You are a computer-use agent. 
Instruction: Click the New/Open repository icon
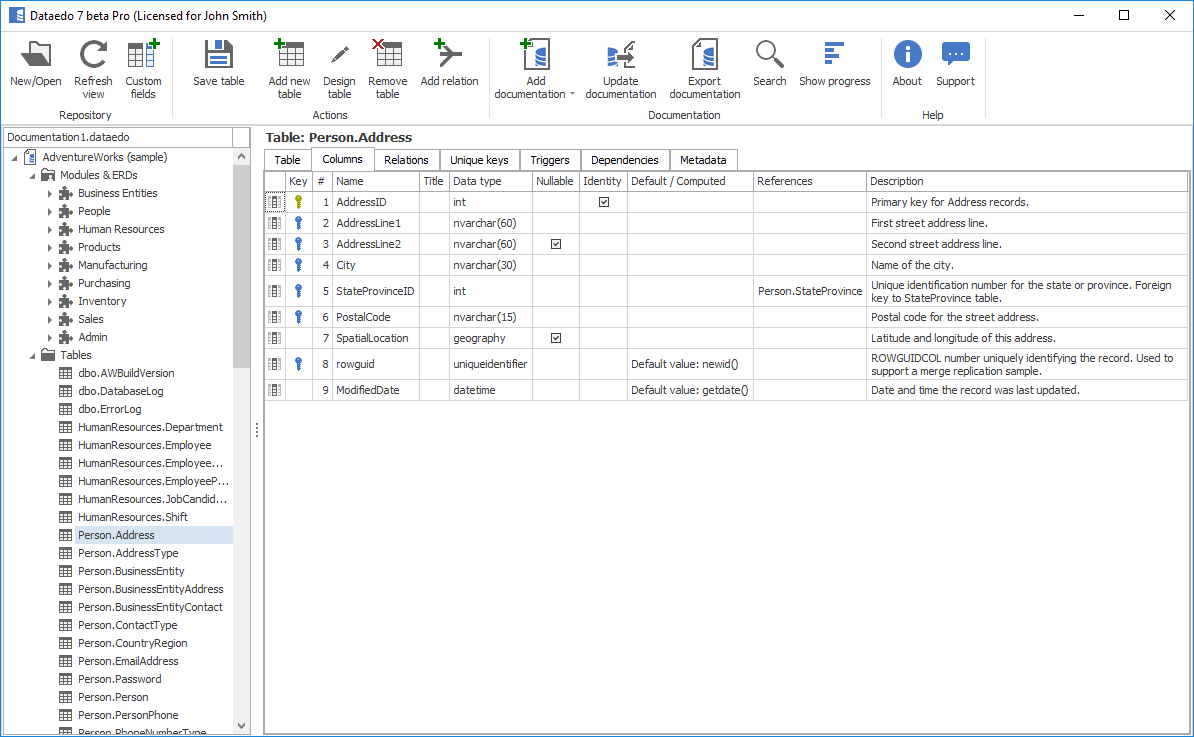36,64
